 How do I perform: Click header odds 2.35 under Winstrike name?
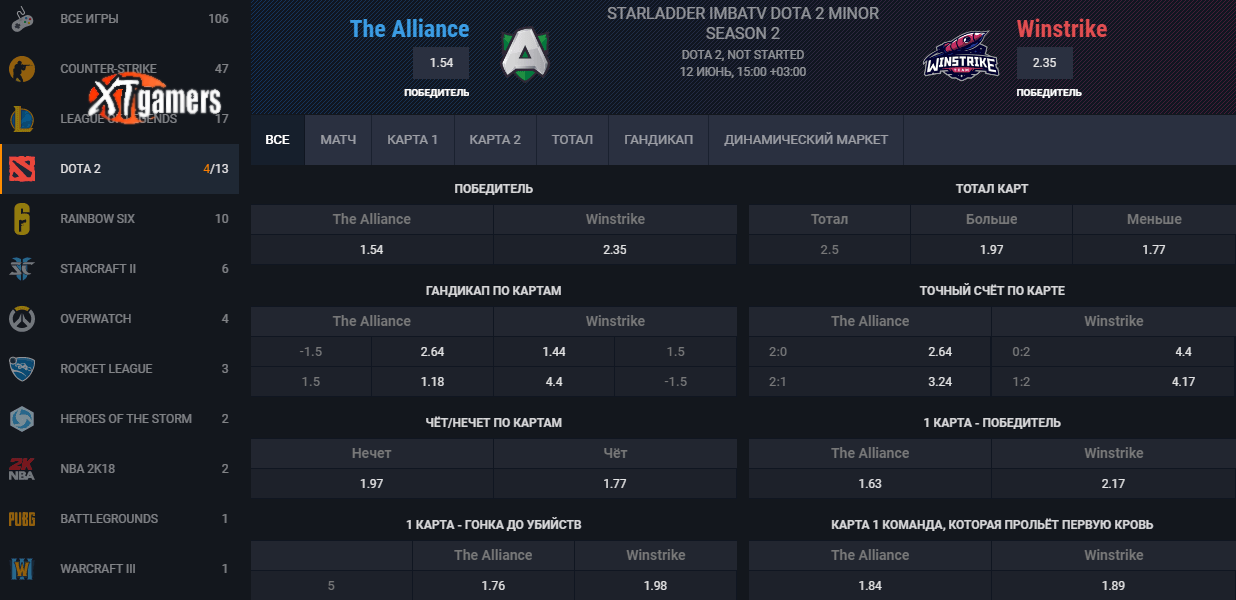coord(1045,63)
